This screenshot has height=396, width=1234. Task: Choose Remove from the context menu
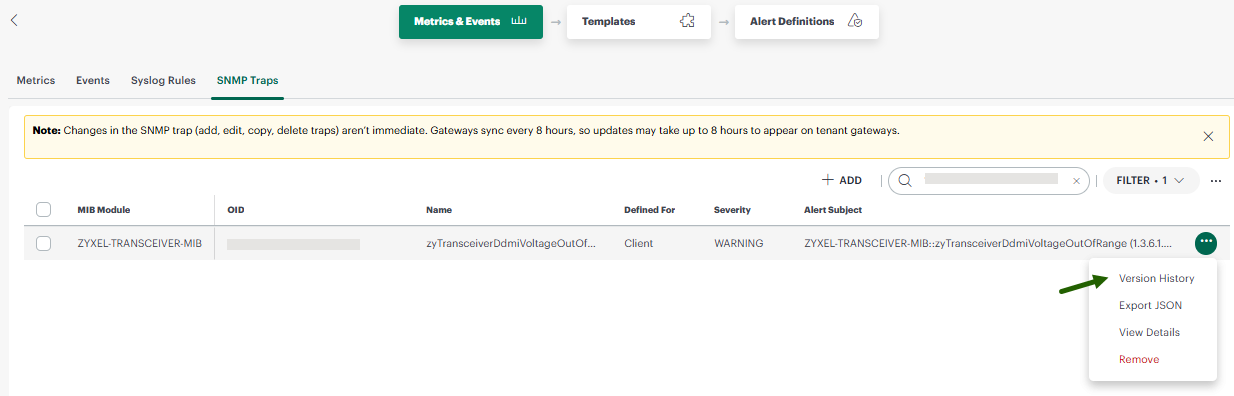(x=1139, y=359)
